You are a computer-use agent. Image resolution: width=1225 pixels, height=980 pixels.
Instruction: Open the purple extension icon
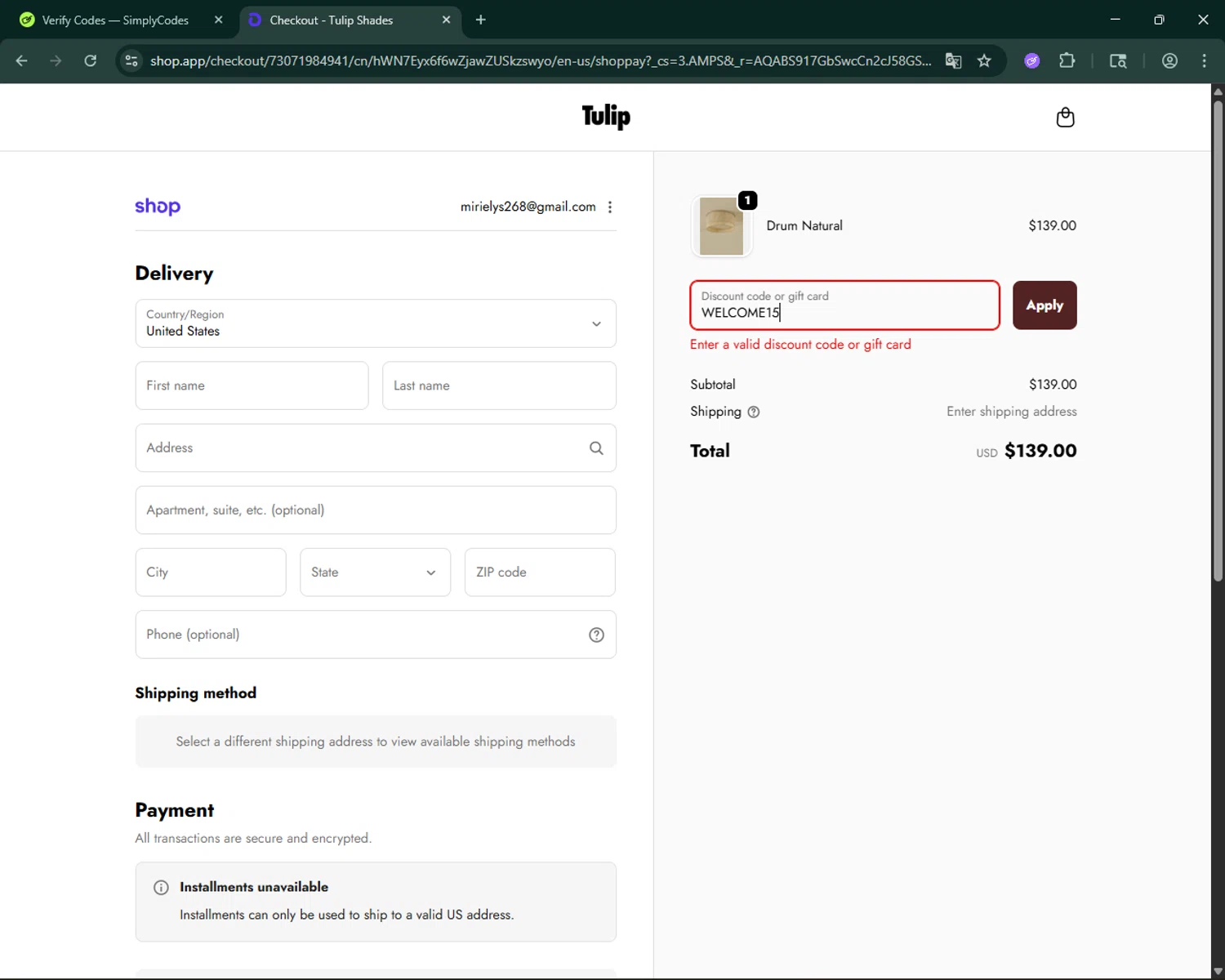[x=1032, y=60]
